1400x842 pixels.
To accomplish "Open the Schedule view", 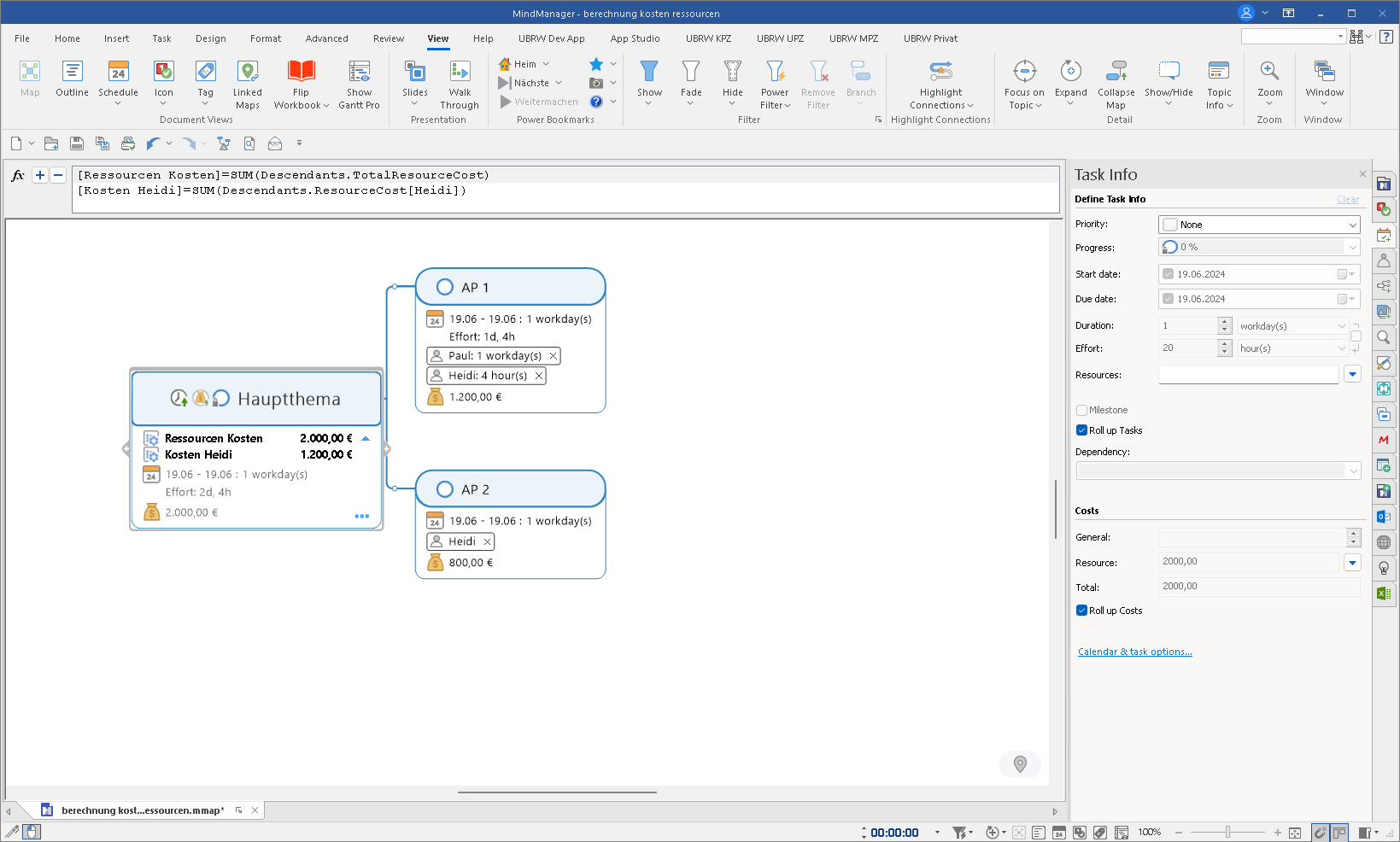I will pyautogui.click(x=118, y=83).
